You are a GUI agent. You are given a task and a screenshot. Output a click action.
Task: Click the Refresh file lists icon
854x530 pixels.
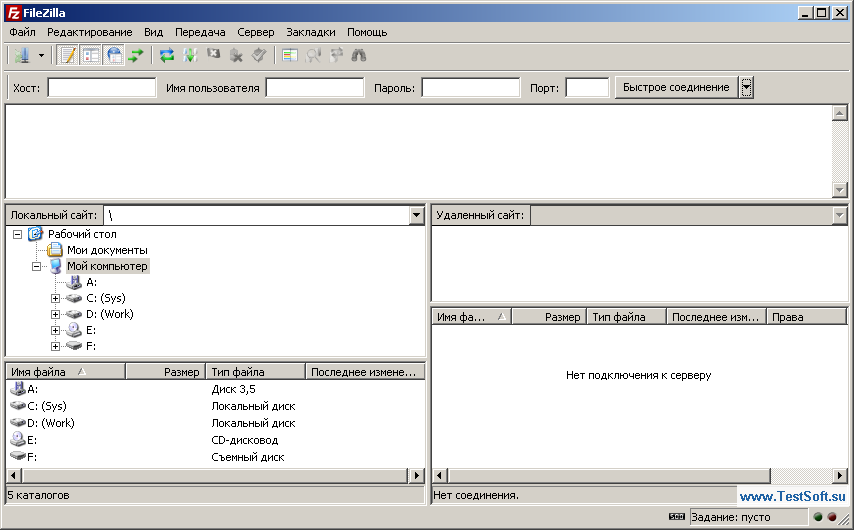167,55
